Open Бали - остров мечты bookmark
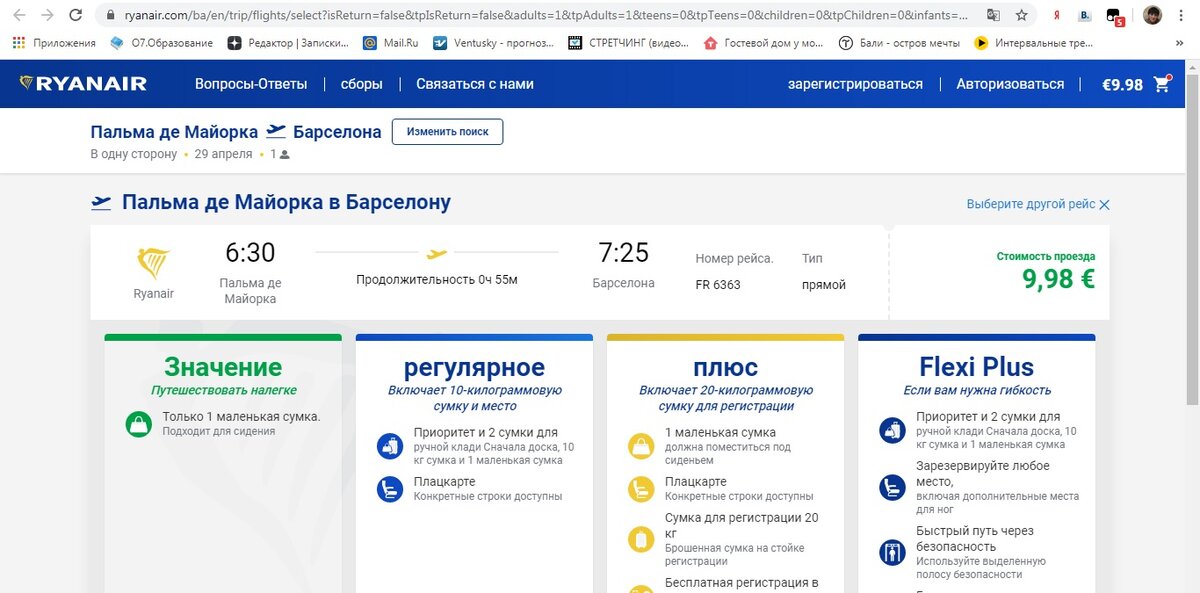 (x=898, y=43)
